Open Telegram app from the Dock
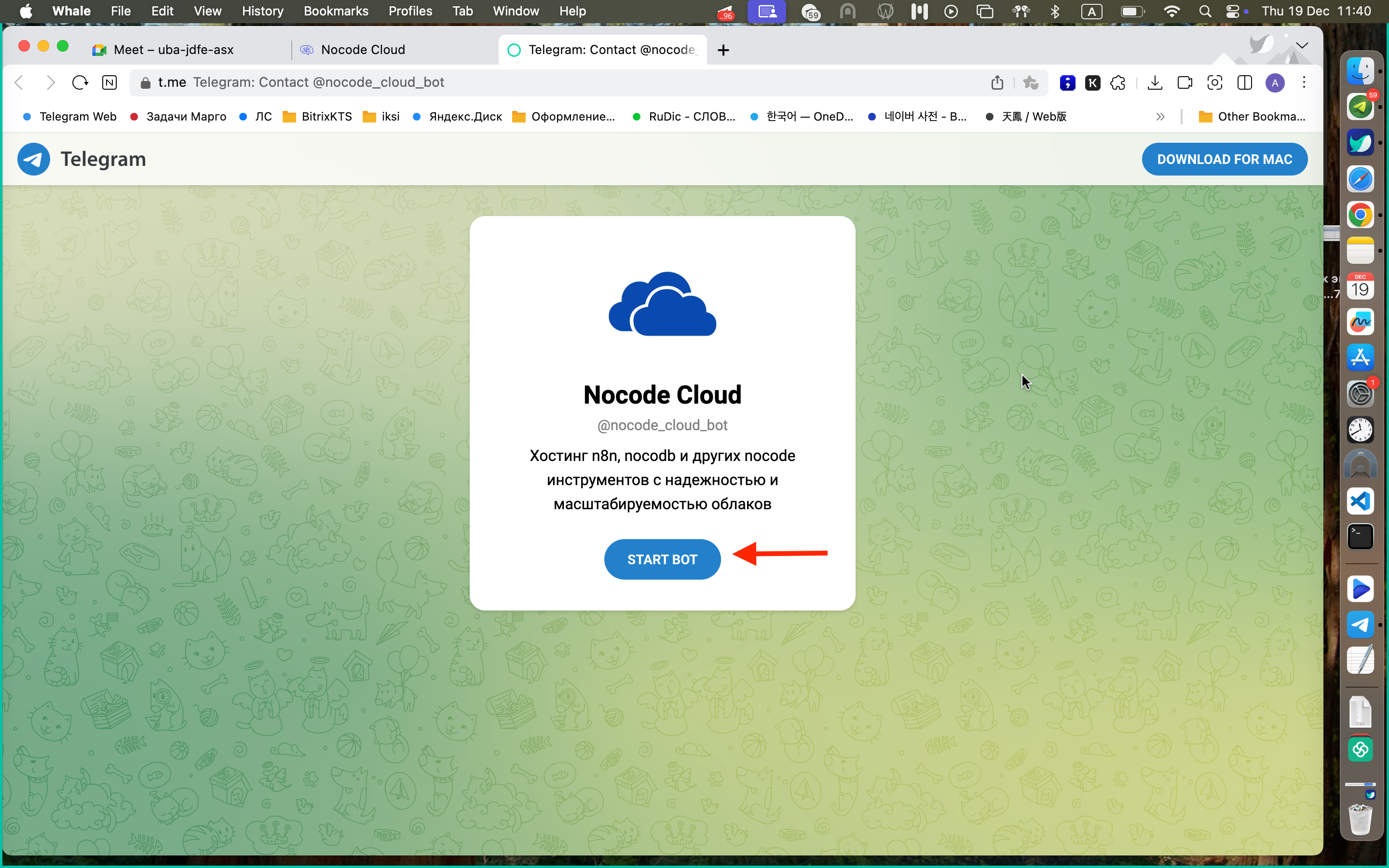1389x868 pixels. click(1360, 624)
